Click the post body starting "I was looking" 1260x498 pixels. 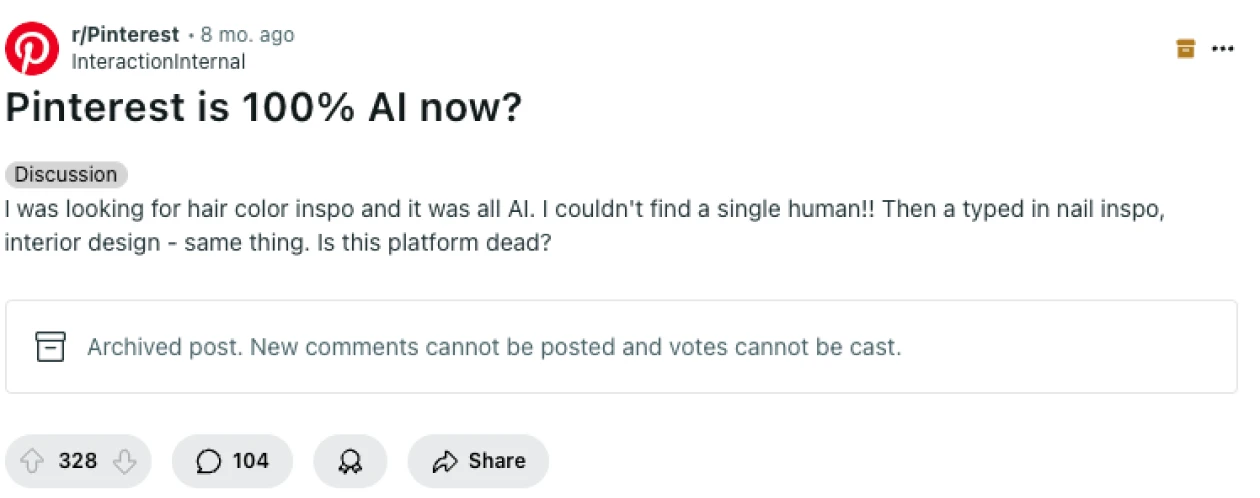(400, 210)
